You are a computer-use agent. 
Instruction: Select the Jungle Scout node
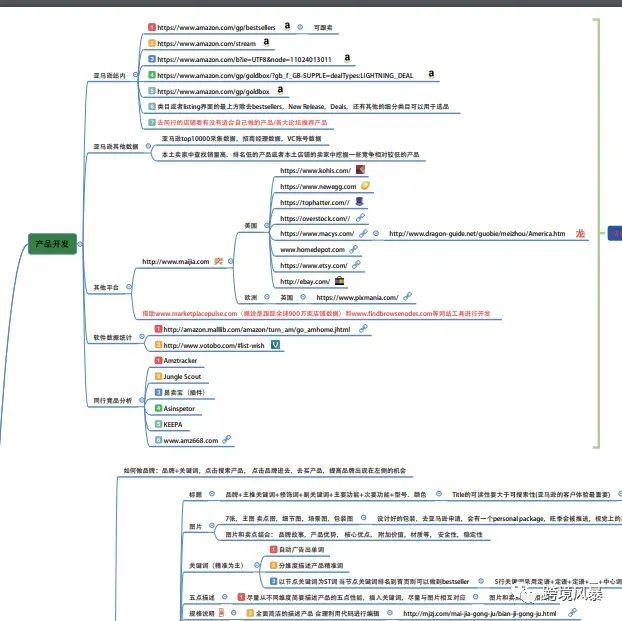tap(182, 376)
